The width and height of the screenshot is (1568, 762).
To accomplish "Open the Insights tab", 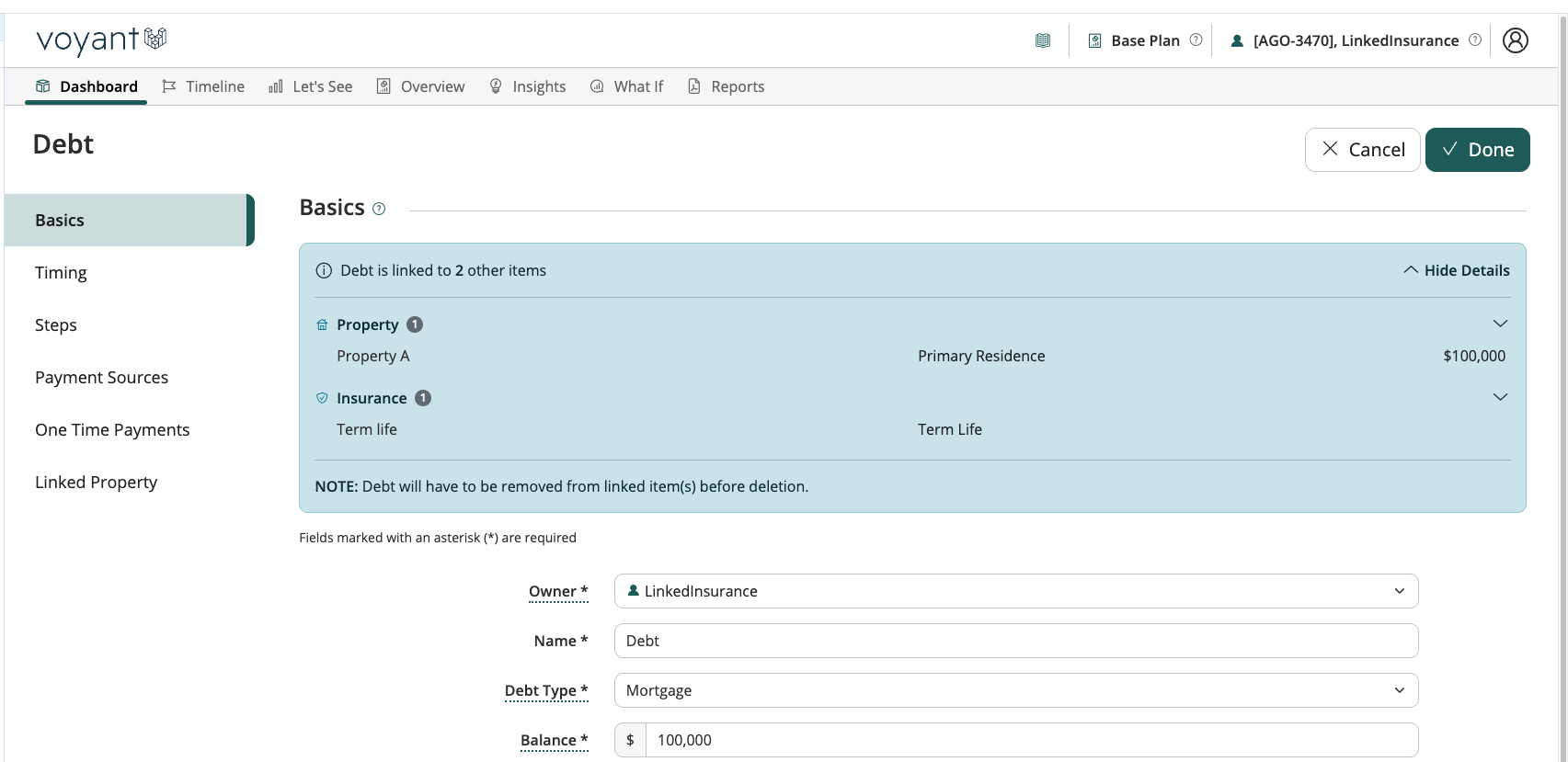I will (527, 86).
